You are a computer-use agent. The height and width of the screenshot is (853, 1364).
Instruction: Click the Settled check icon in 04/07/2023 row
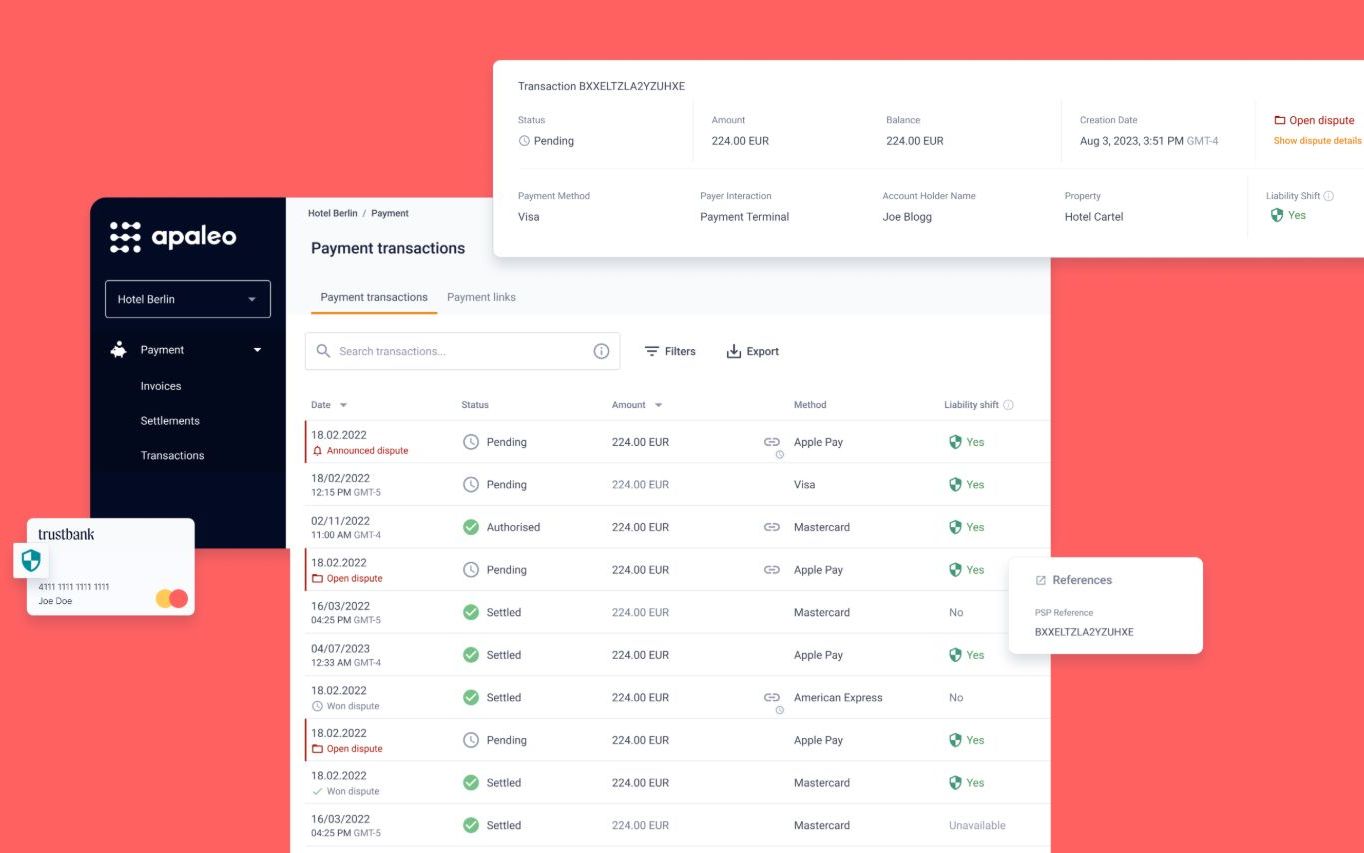click(471, 655)
